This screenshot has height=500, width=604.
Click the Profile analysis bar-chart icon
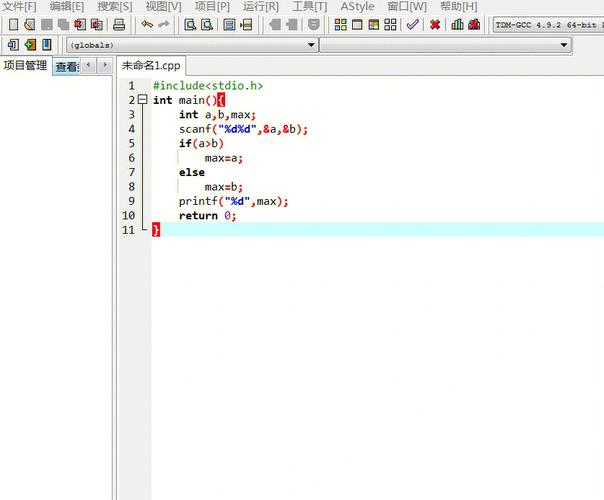[457, 25]
